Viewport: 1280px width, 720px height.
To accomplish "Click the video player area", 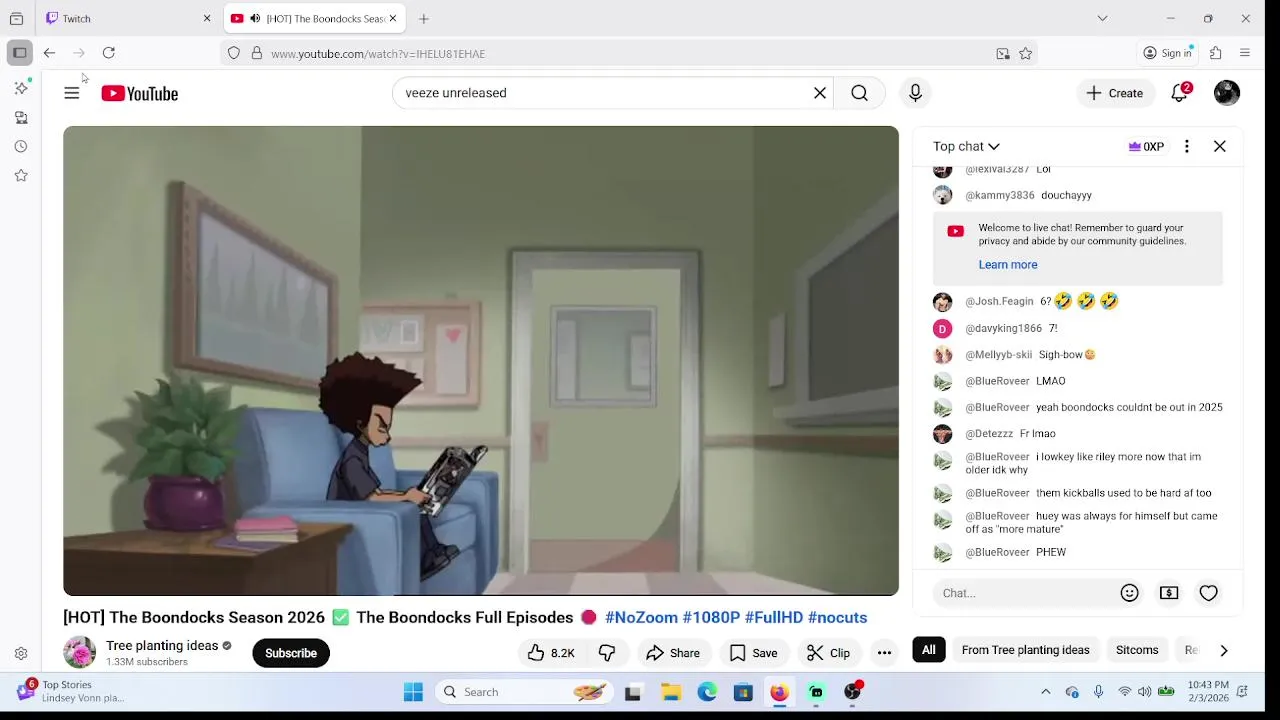I will coord(481,361).
